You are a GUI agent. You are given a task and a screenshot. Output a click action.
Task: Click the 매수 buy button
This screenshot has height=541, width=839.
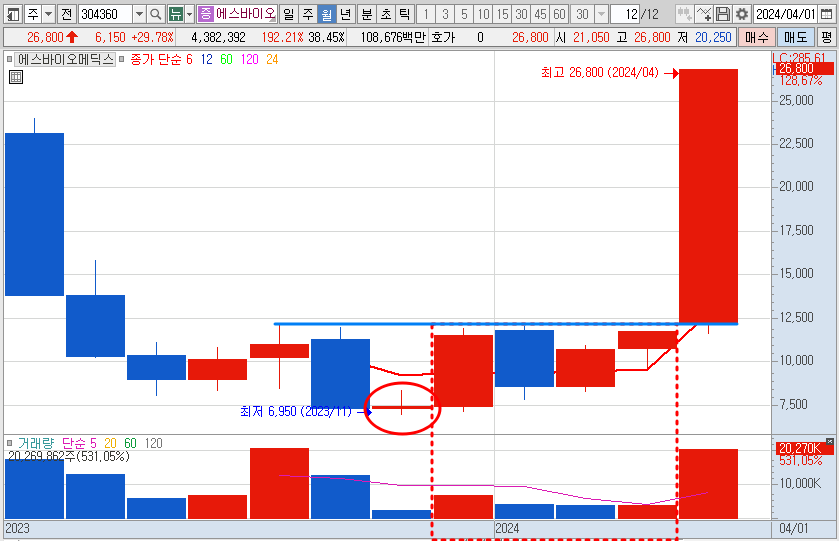coord(757,37)
